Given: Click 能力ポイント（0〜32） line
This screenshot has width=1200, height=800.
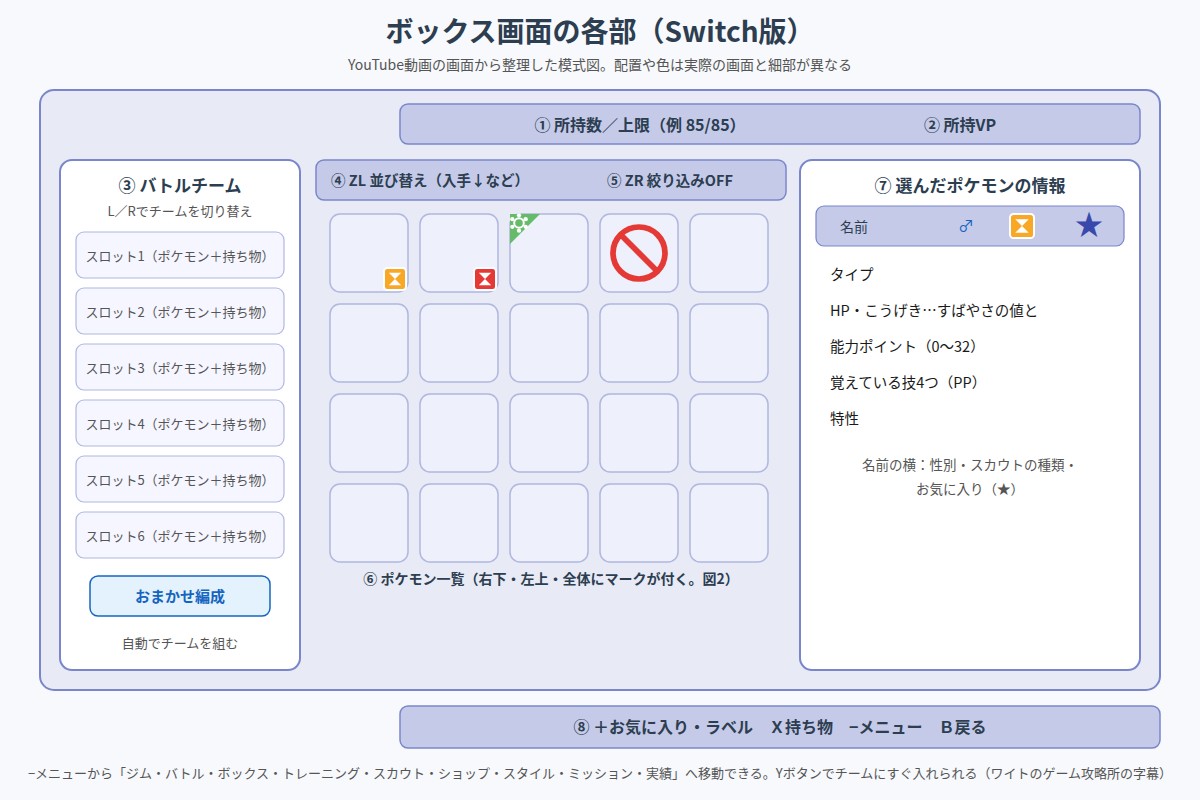Looking at the screenshot, I should pos(903,346).
